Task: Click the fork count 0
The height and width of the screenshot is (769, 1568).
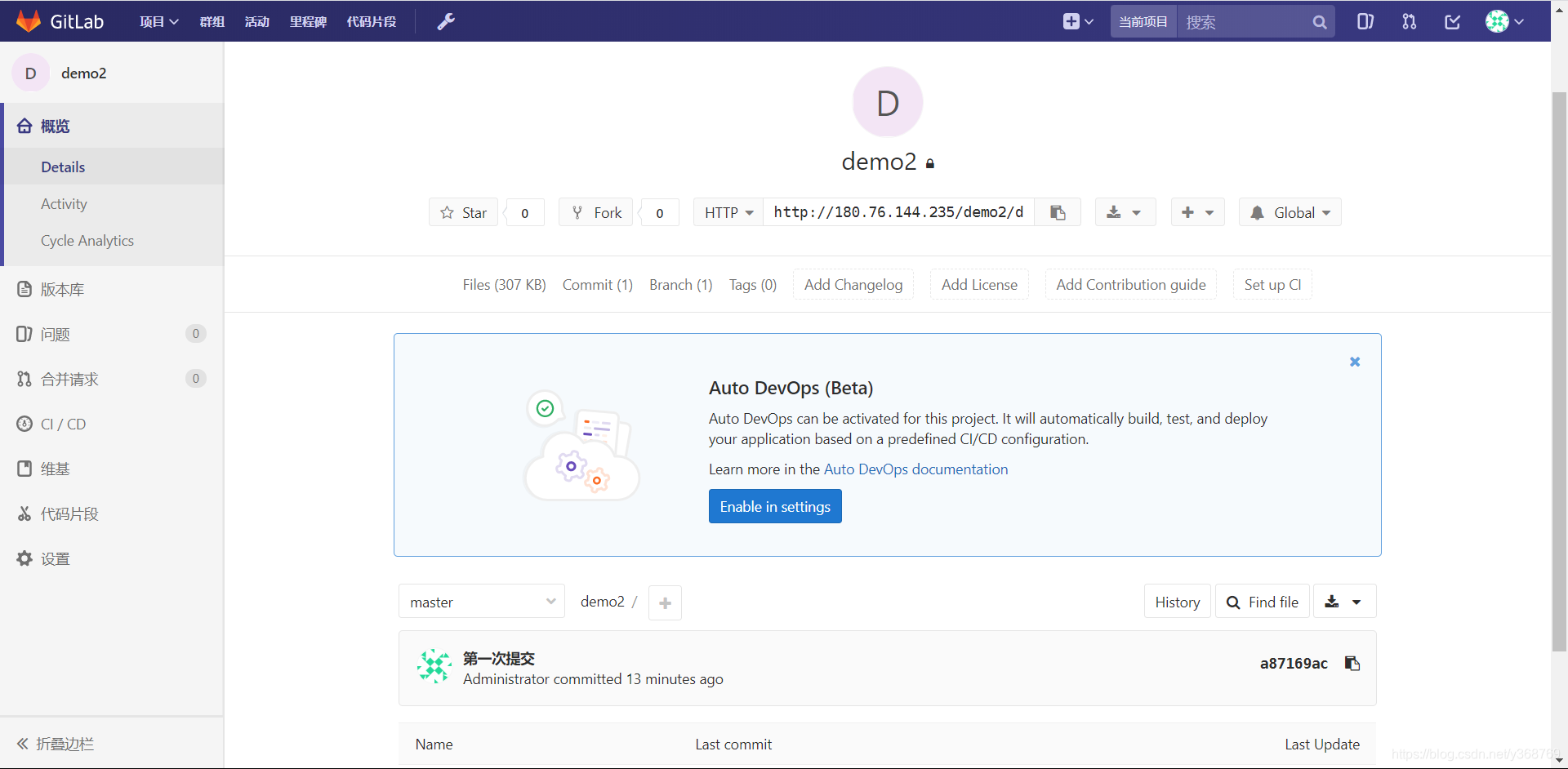Action: click(660, 213)
